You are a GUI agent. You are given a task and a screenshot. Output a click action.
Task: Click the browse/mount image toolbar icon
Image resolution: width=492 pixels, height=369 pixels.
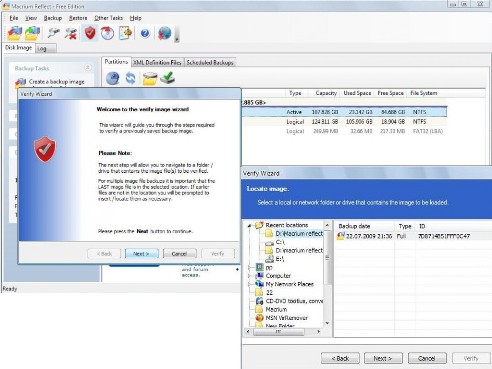[54, 33]
